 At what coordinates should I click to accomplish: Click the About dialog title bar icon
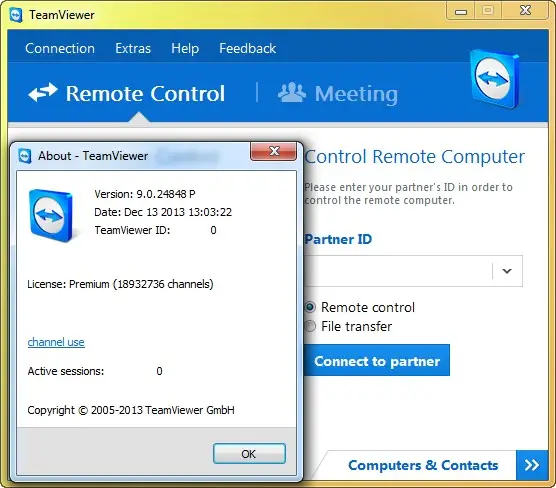click(25, 156)
